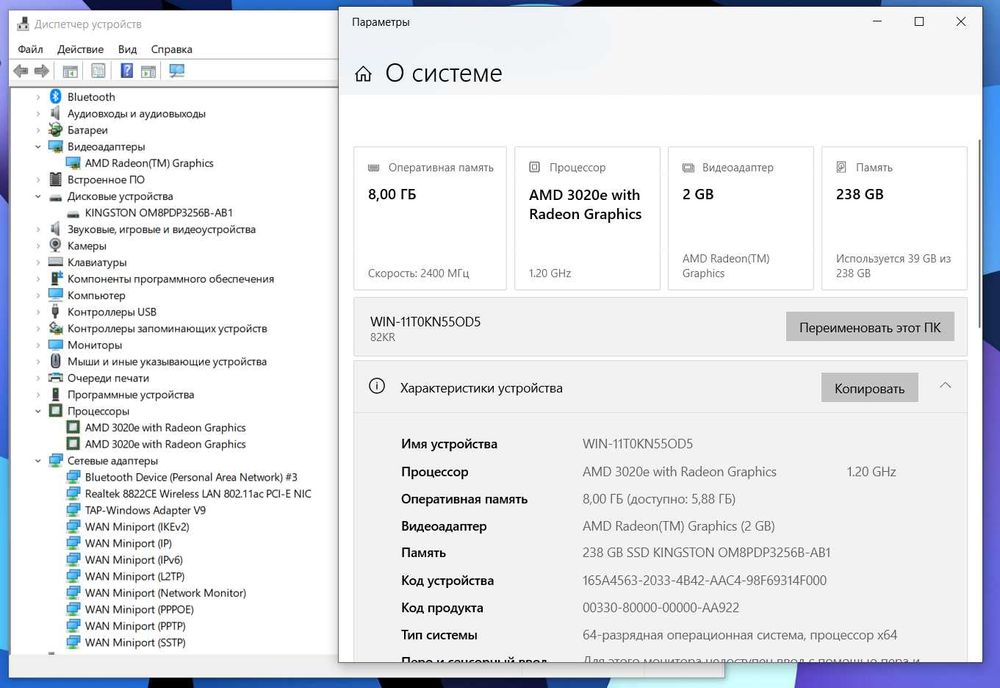Click the Forward arrow in Device Manager toolbar

point(41,71)
